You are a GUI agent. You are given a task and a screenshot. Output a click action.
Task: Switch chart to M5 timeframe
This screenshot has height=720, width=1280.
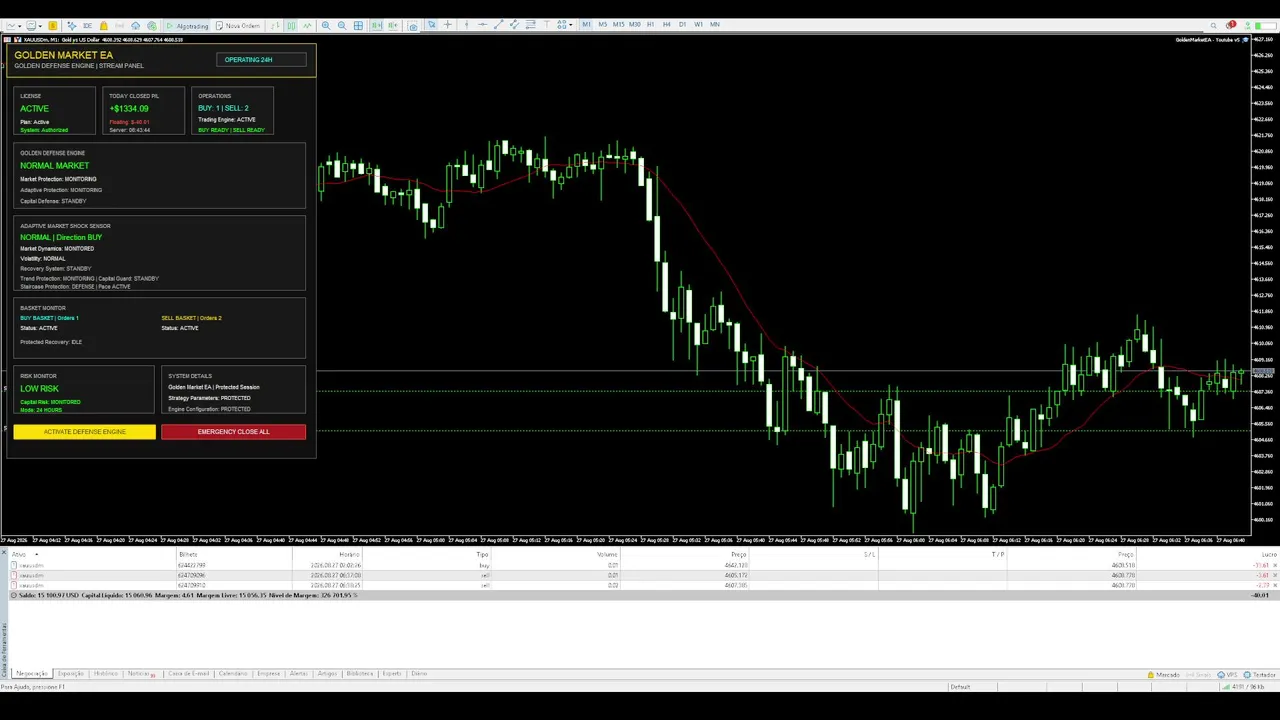click(x=603, y=24)
